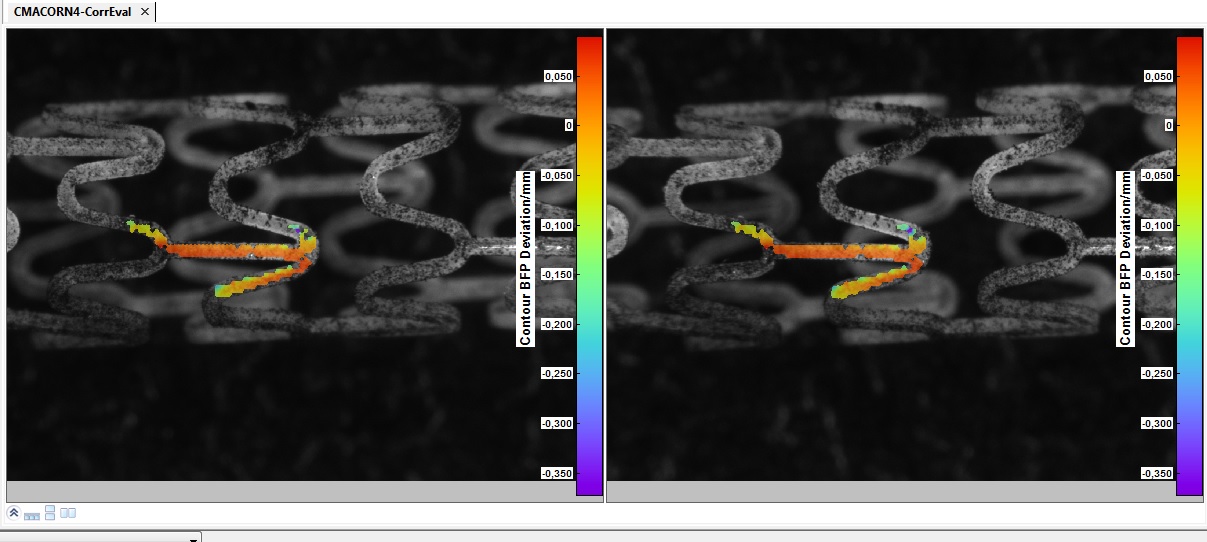Click the -0,300 value on right scale

pyautogui.click(x=1157, y=423)
